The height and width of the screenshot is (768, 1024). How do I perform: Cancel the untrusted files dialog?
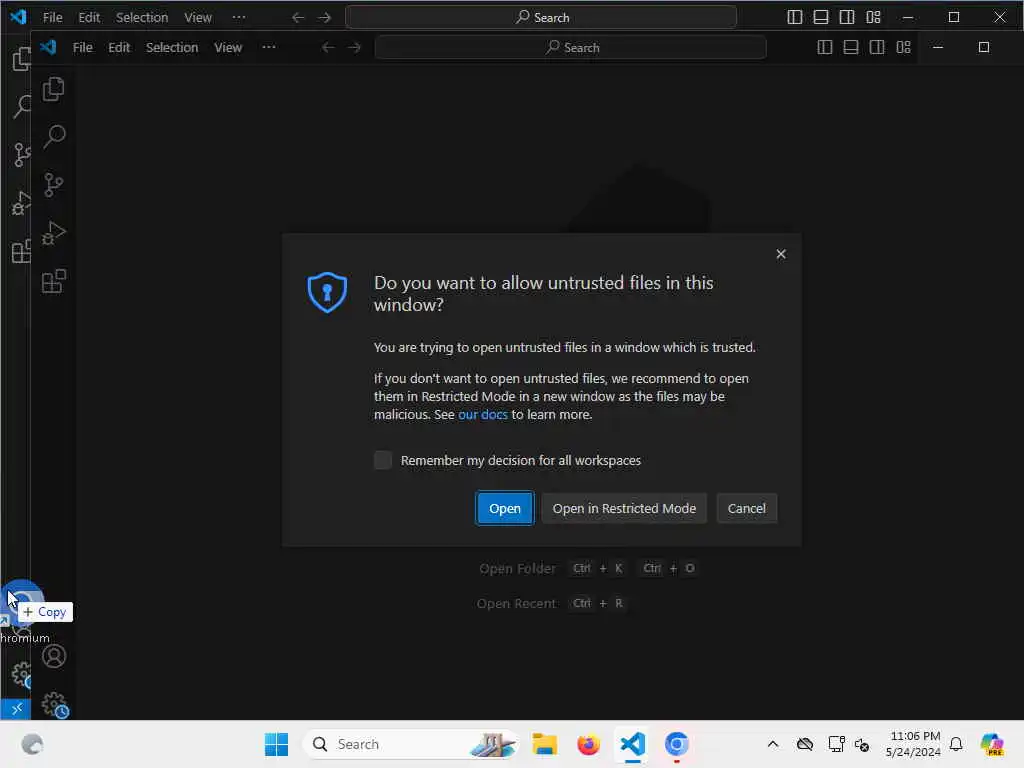(x=746, y=508)
